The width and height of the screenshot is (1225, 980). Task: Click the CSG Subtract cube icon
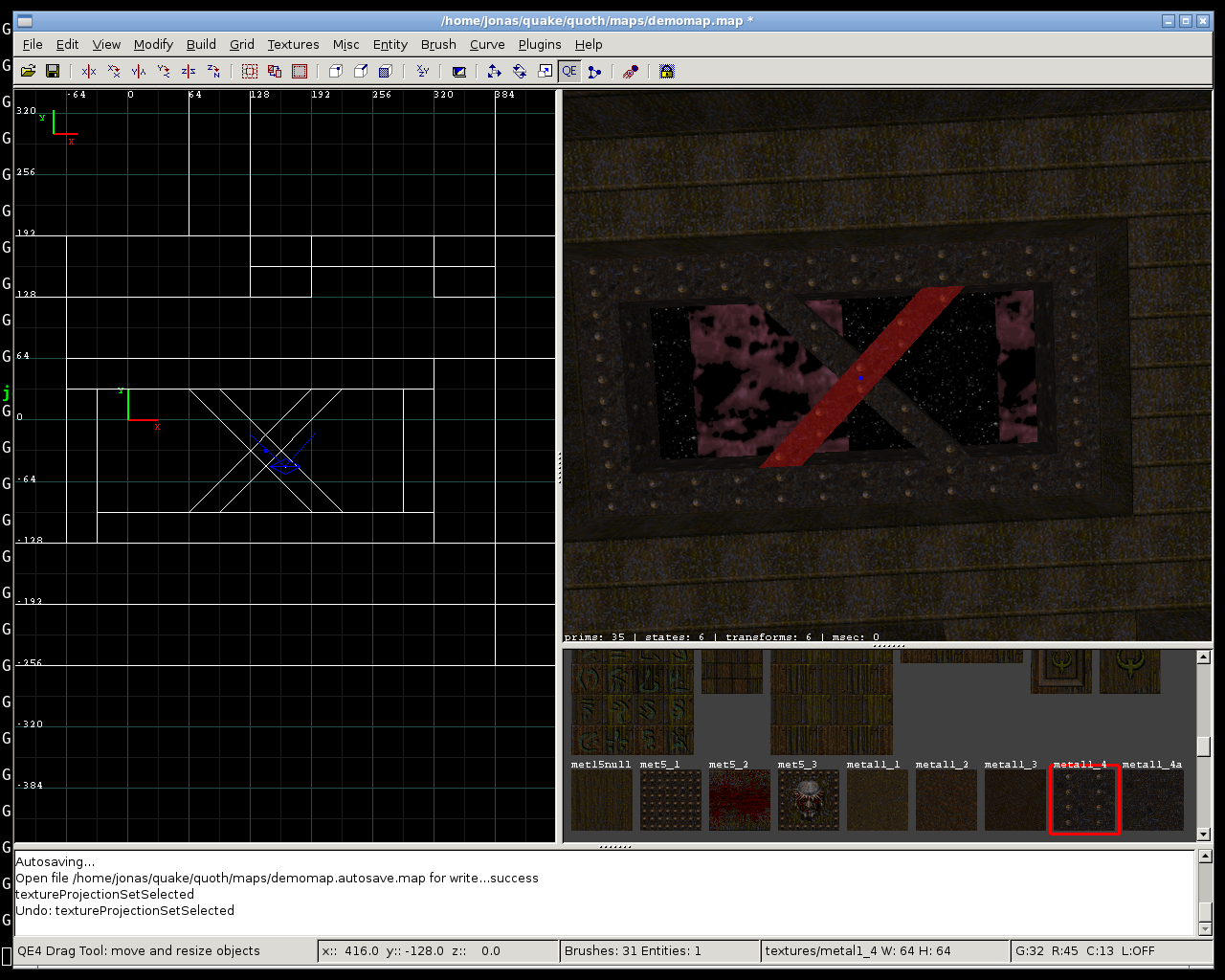point(336,72)
